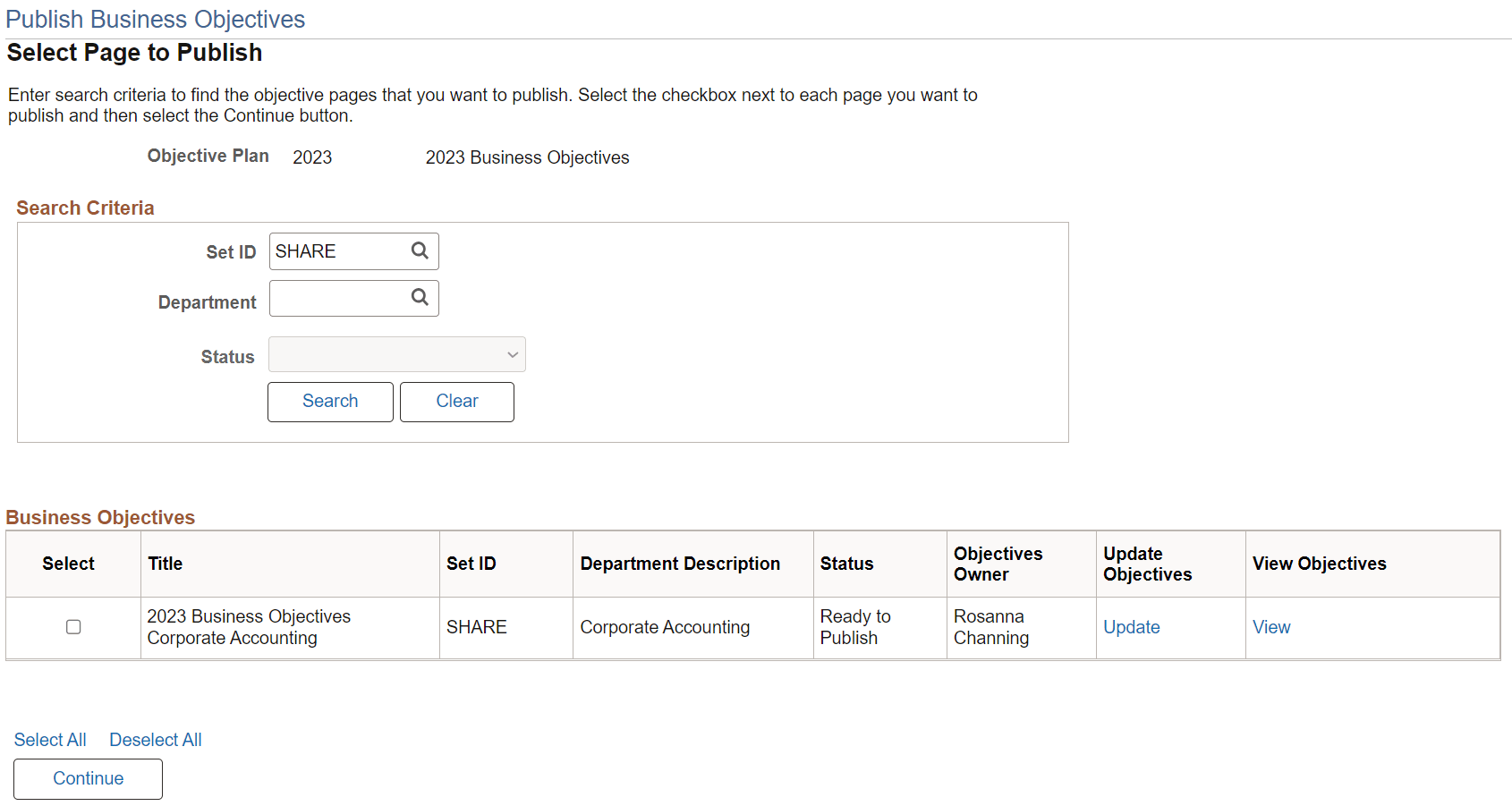The image size is (1512, 806).
Task: Click the Continue button
Action: 87,778
